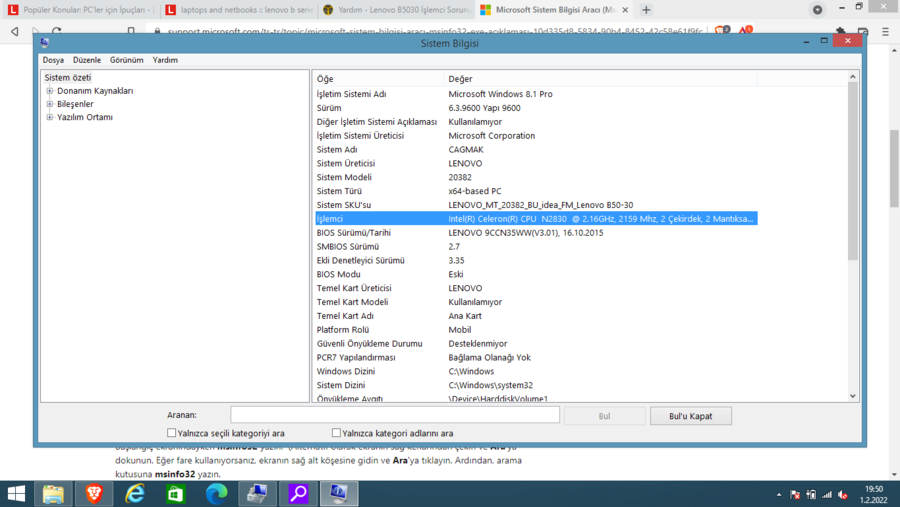Click the browser page scrollbar thumb
900x507 pixels.
(x=894, y=169)
